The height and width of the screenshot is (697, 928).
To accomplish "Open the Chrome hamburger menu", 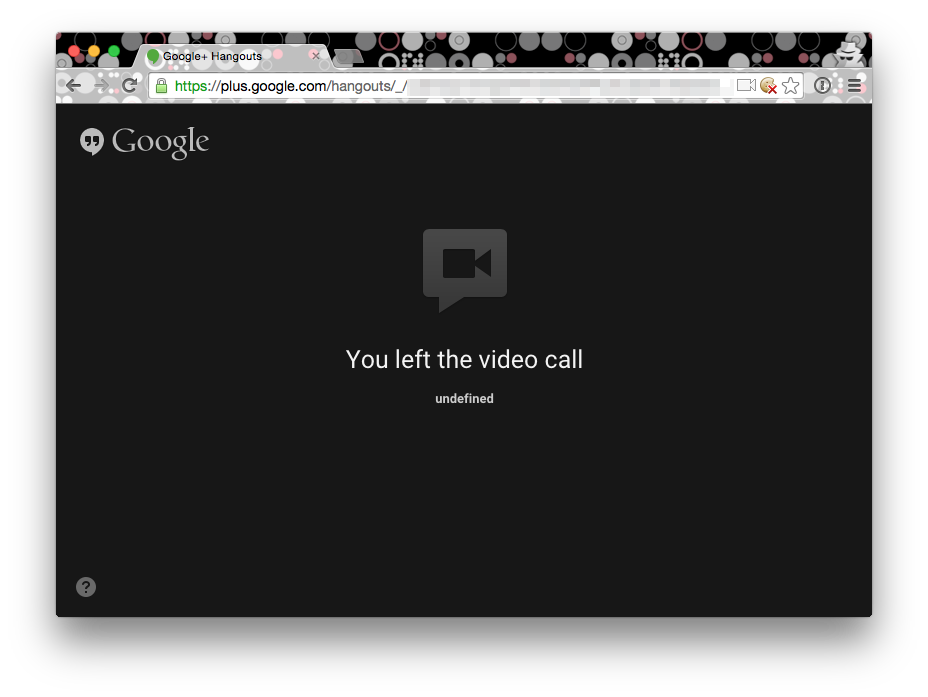I will 854,86.
